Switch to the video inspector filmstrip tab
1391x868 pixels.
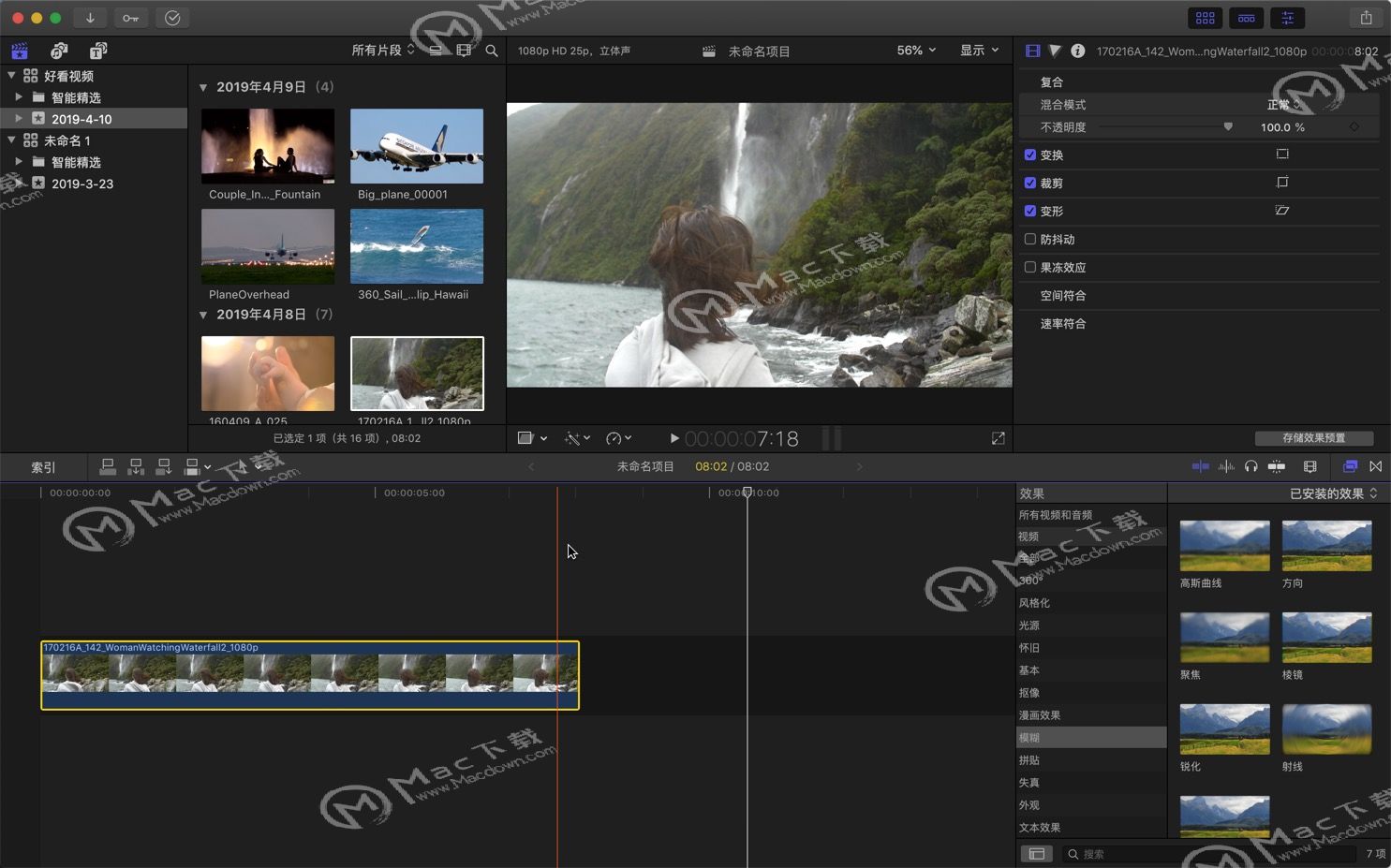click(1032, 51)
